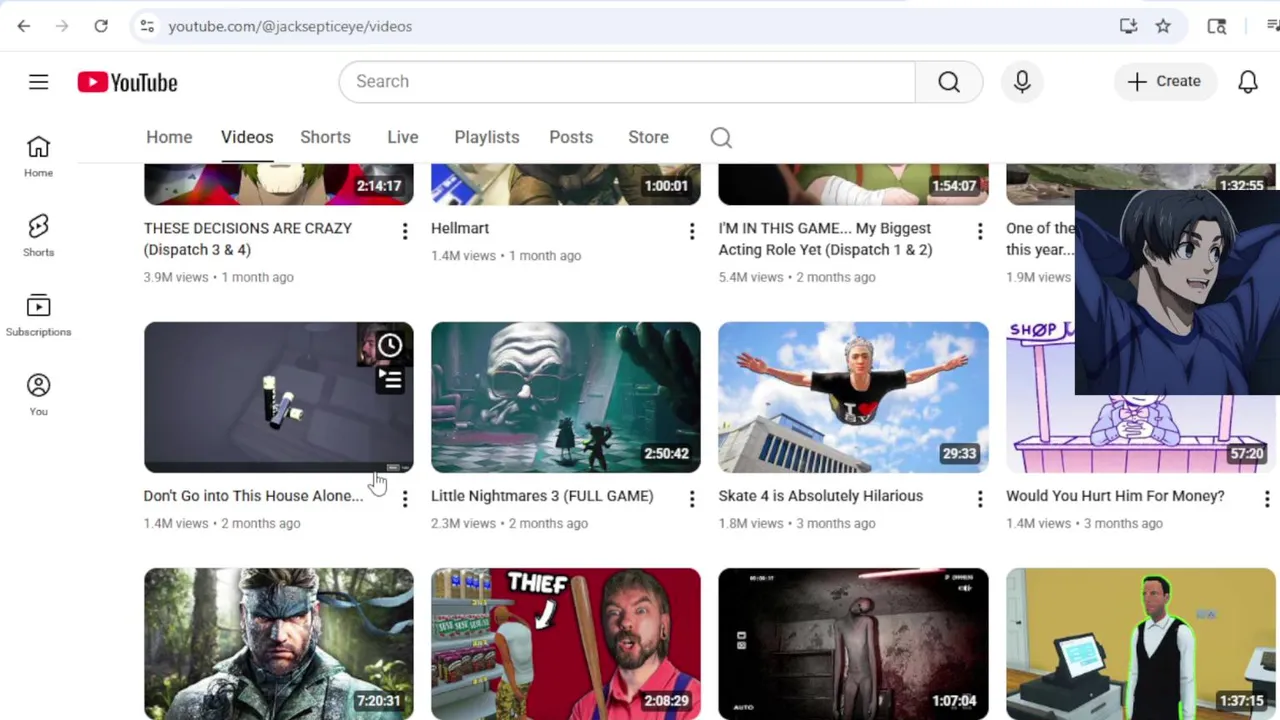Screen dimensions: 1280x720
Task: Click the Create button
Action: [x=1164, y=82]
